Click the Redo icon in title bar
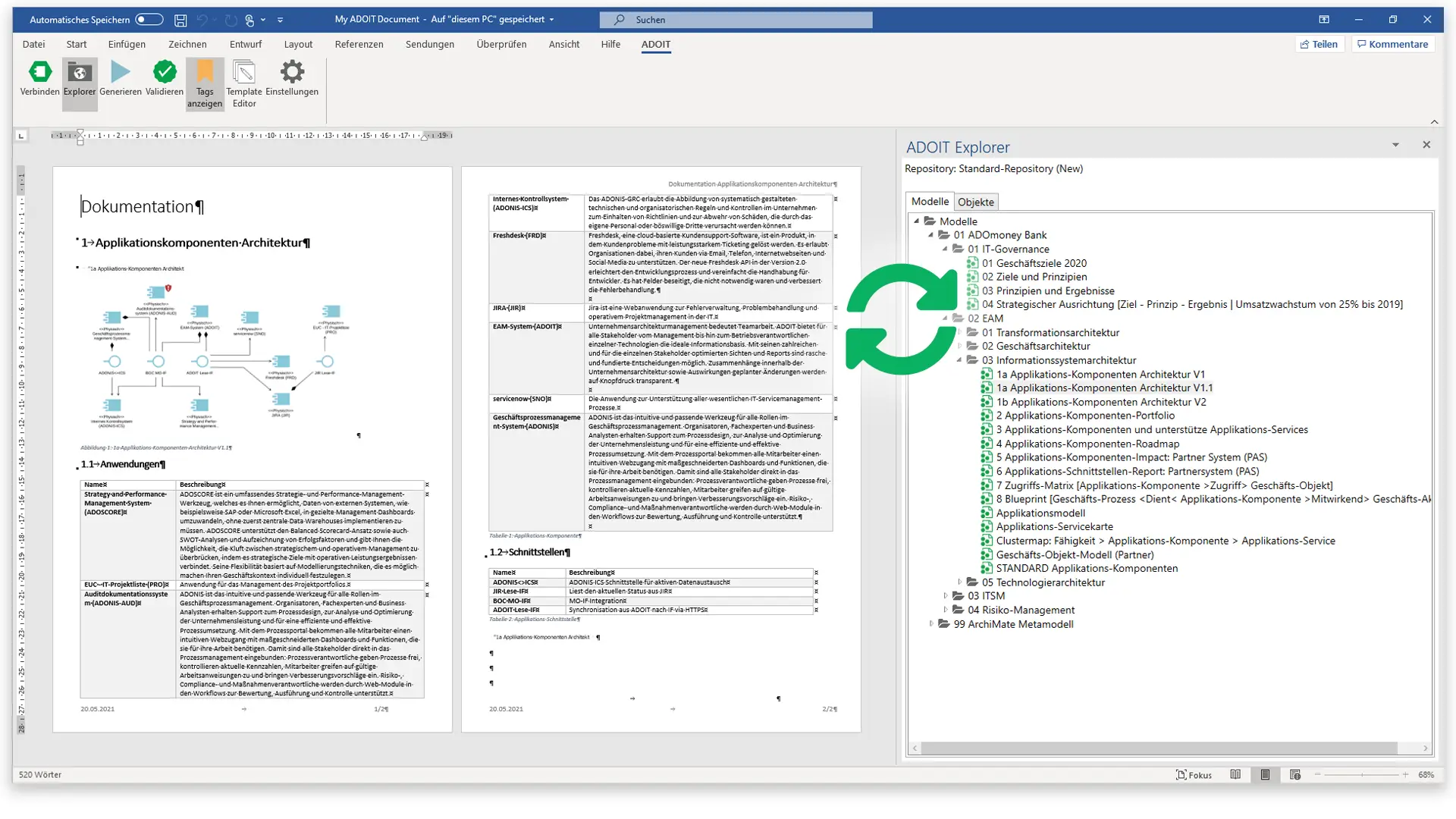This screenshot has width=1456, height=819. tap(231, 20)
